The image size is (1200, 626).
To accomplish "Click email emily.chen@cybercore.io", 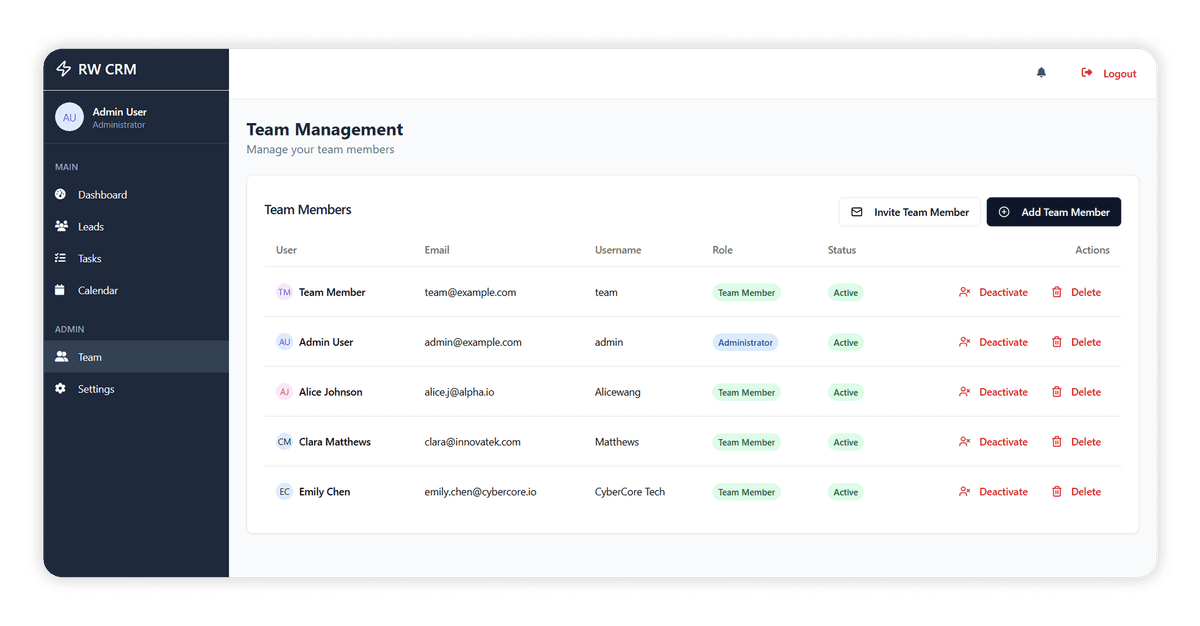I will coord(480,492).
